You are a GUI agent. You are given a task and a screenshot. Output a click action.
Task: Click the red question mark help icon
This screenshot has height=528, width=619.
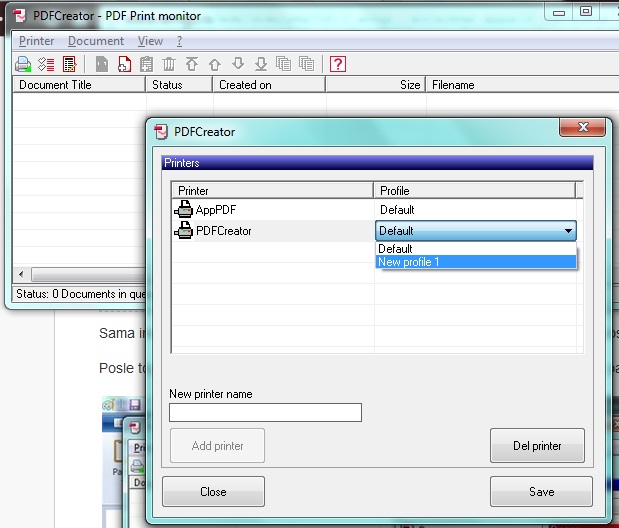338,64
